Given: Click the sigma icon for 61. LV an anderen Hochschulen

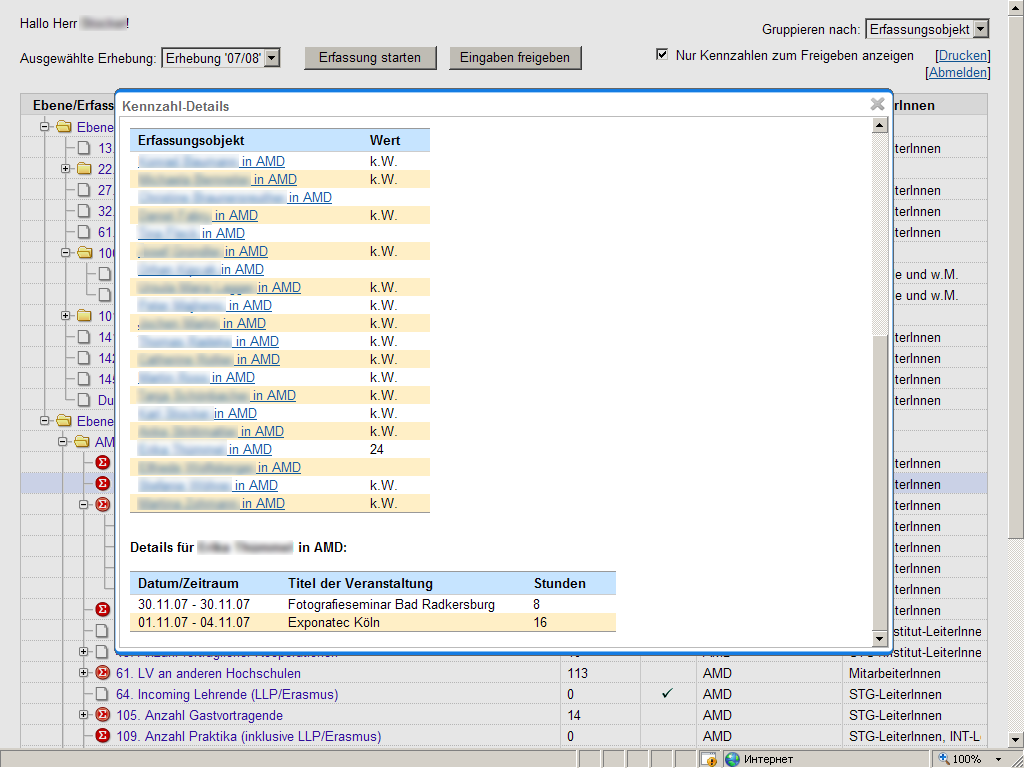Looking at the screenshot, I should 102,673.
